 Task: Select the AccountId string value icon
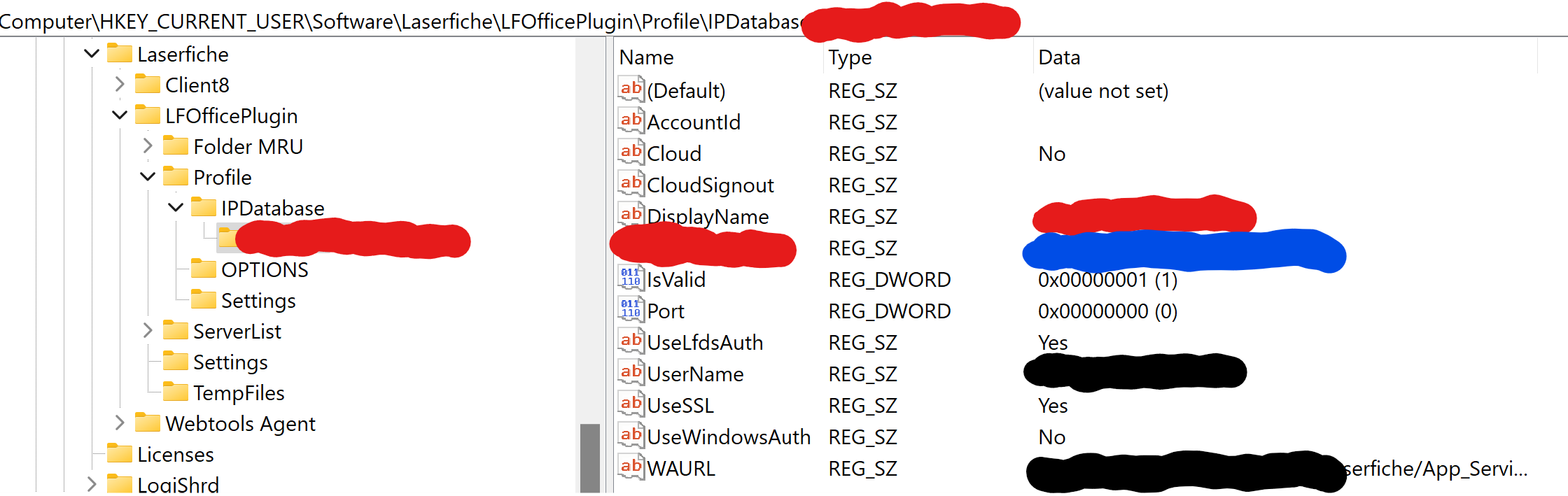631,121
